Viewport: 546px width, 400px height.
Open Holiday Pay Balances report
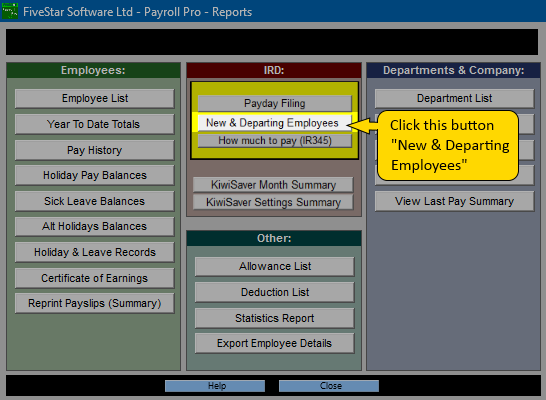[95, 175]
